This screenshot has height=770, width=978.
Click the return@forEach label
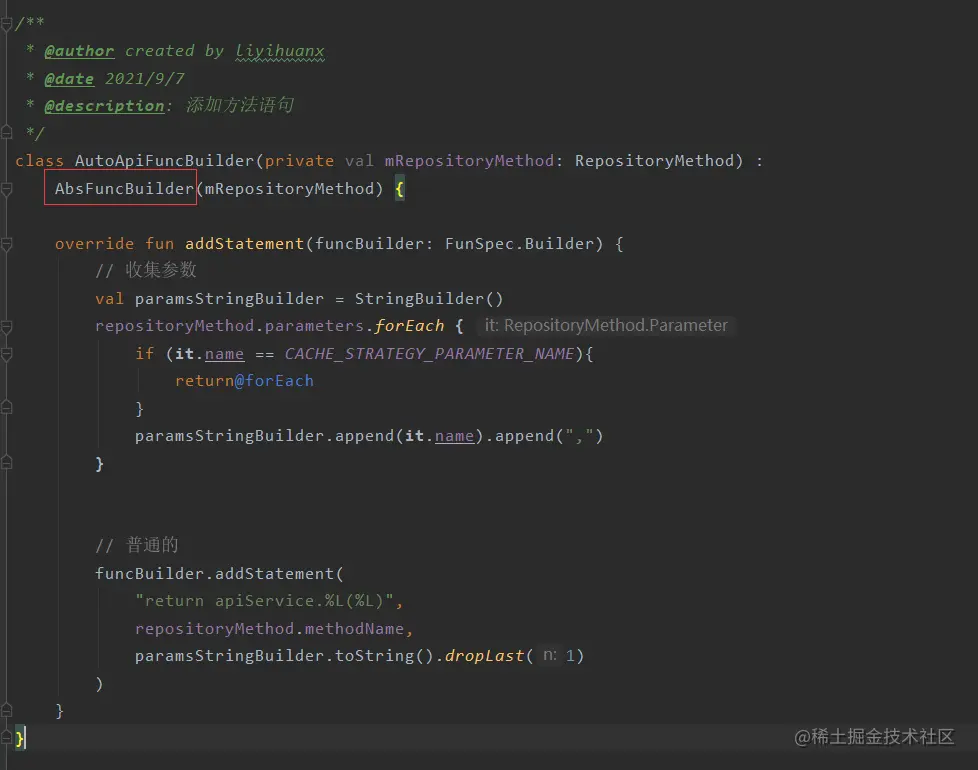[244, 381]
